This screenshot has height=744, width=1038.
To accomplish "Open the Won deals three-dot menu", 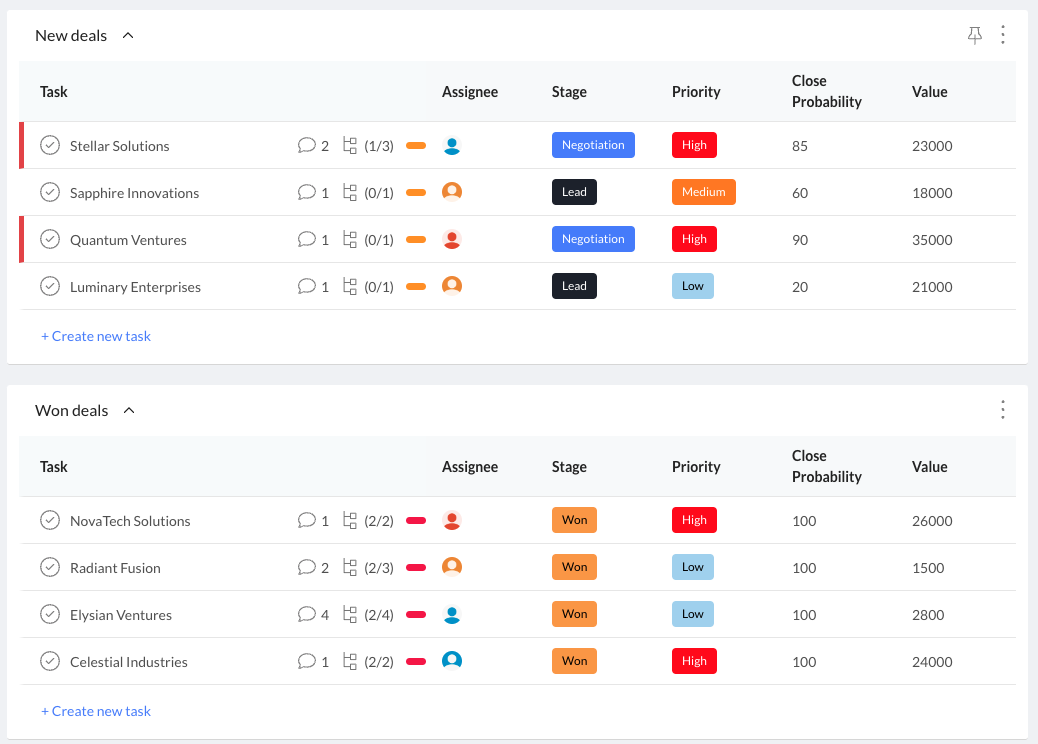I will pos(1003,410).
